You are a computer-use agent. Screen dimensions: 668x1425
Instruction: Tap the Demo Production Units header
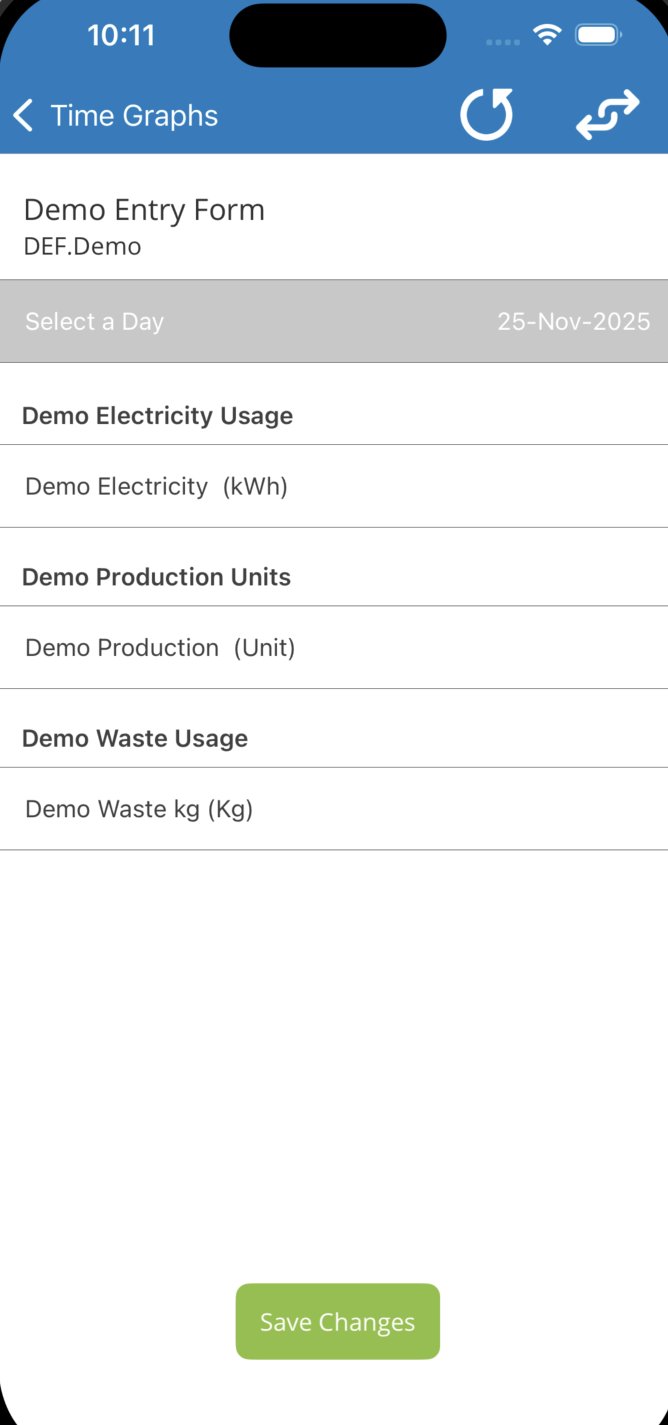[x=156, y=577]
